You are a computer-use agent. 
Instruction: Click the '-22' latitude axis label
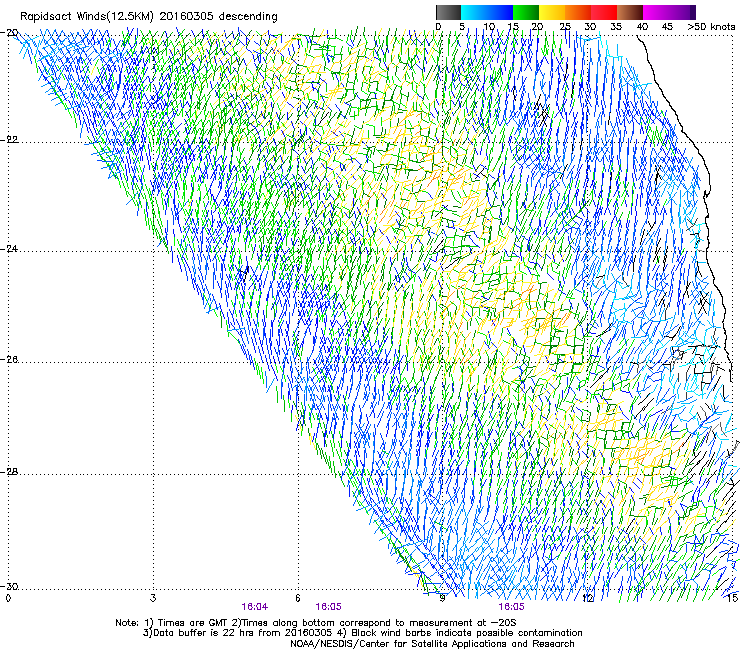click(x=10, y=140)
